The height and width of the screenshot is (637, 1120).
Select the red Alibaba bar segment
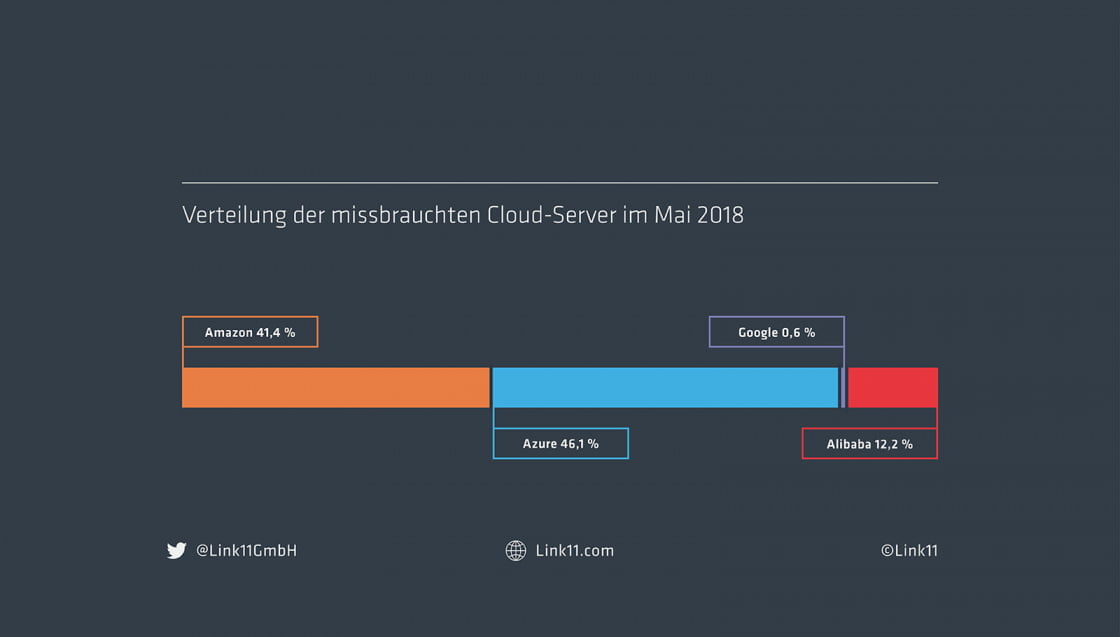point(893,387)
